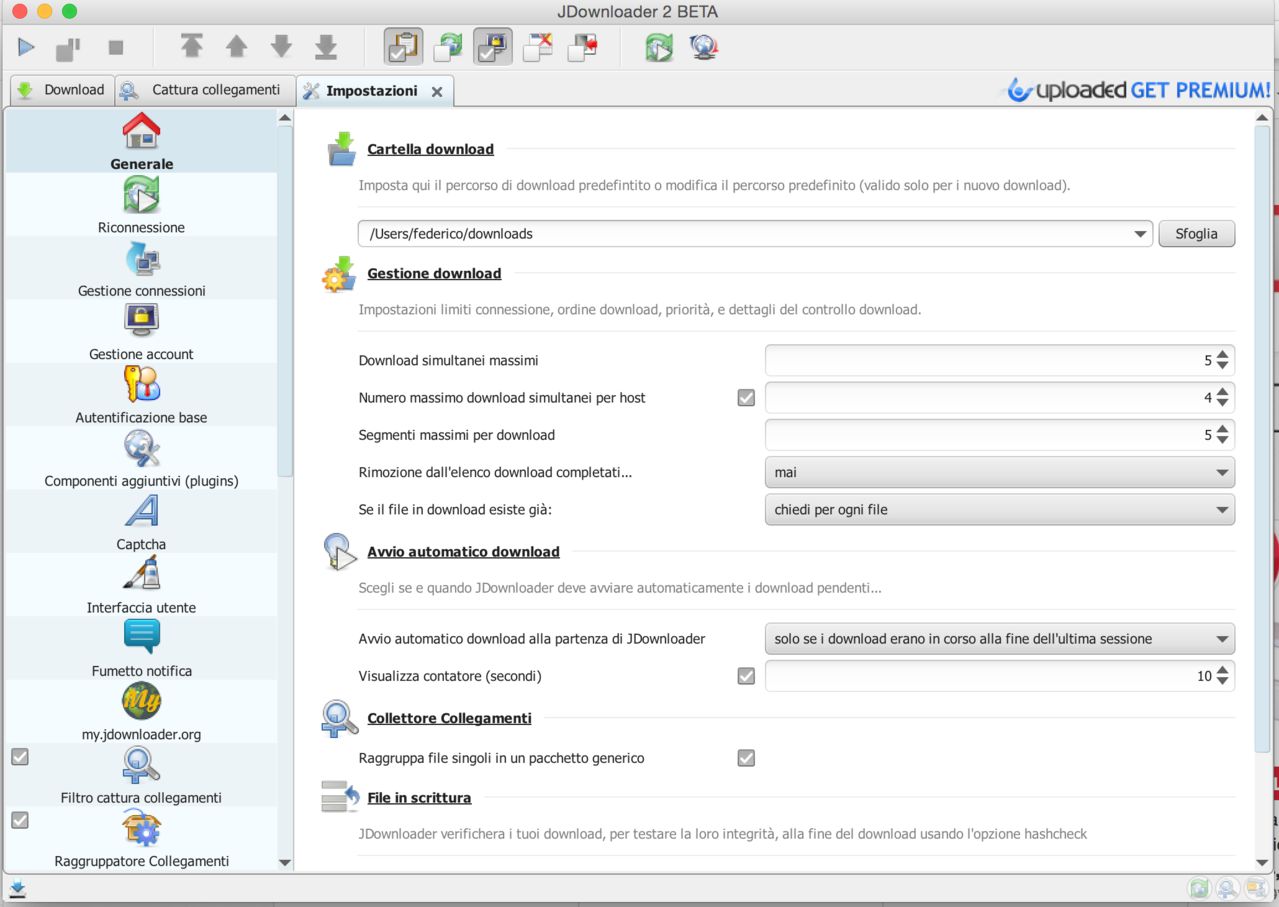Open the Fumetto notifica settings section
The image size is (1279, 907).
tap(141, 647)
